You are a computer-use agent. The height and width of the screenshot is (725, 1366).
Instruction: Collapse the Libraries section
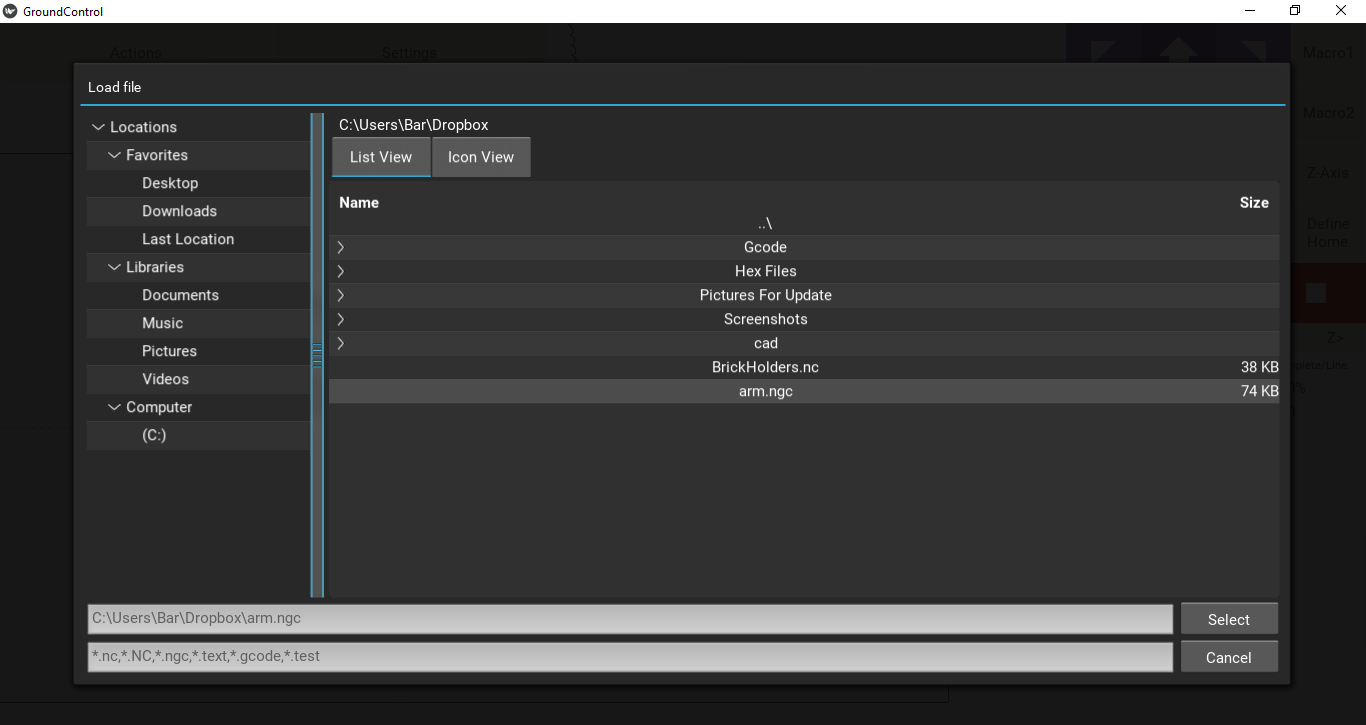click(x=113, y=267)
